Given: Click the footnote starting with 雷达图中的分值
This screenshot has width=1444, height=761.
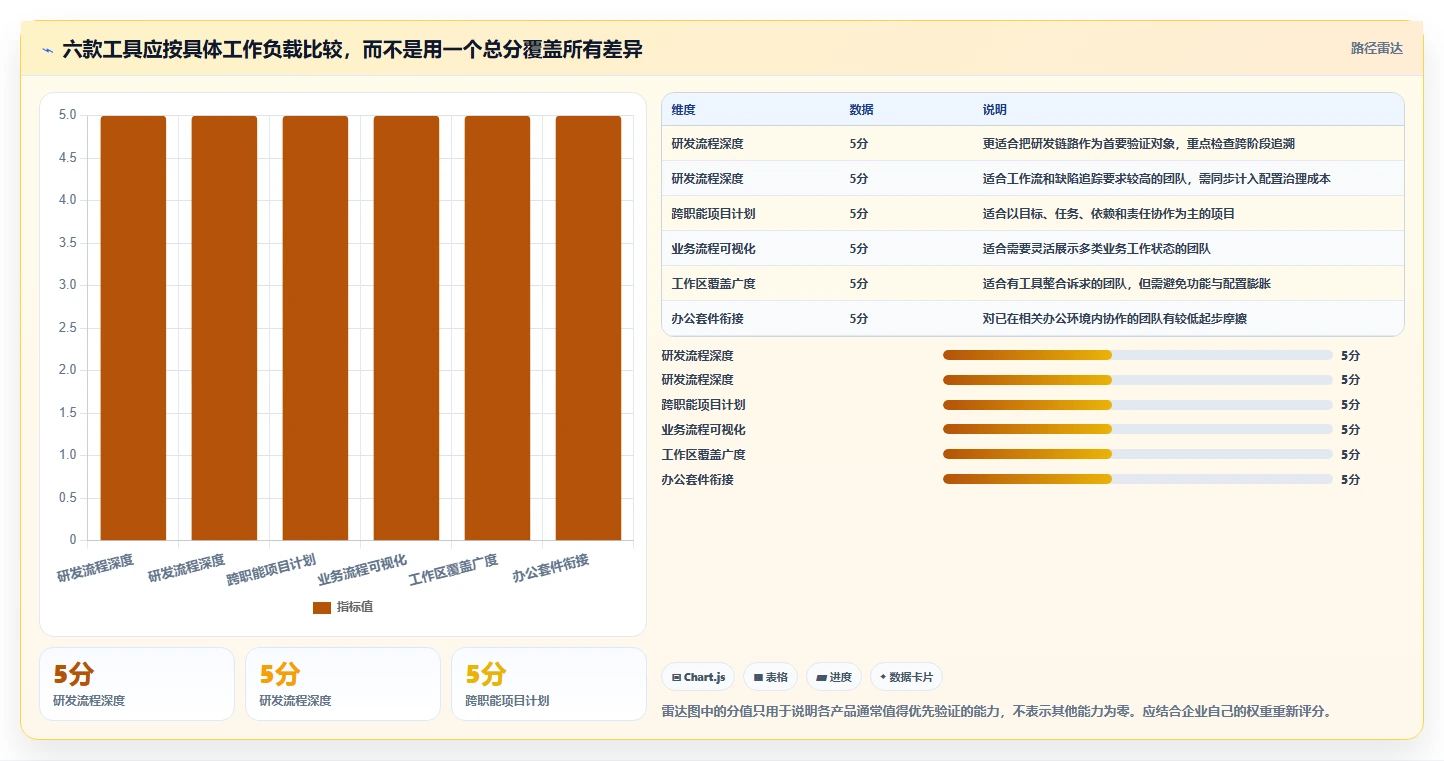Looking at the screenshot, I should tap(998, 712).
